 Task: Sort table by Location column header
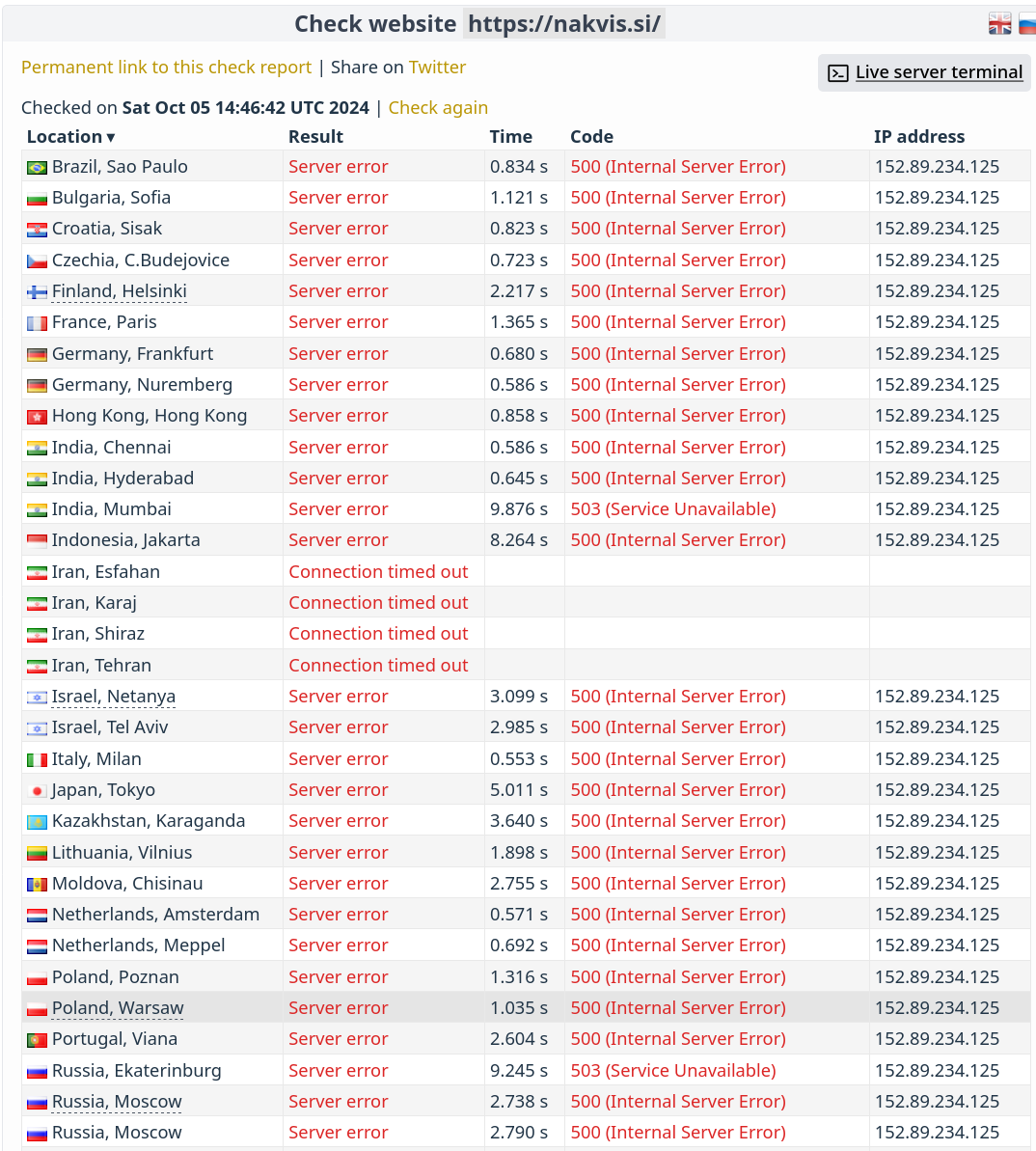click(x=70, y=137)
